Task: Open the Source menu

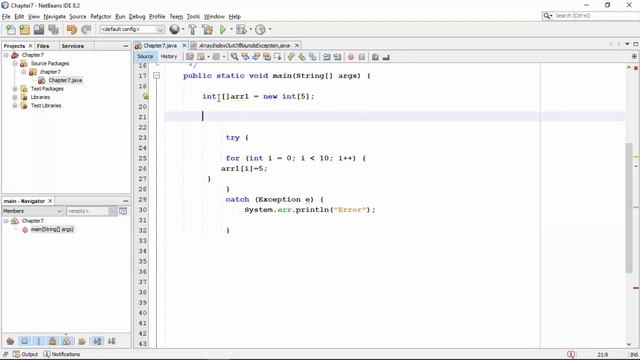Action: [78, 16]
